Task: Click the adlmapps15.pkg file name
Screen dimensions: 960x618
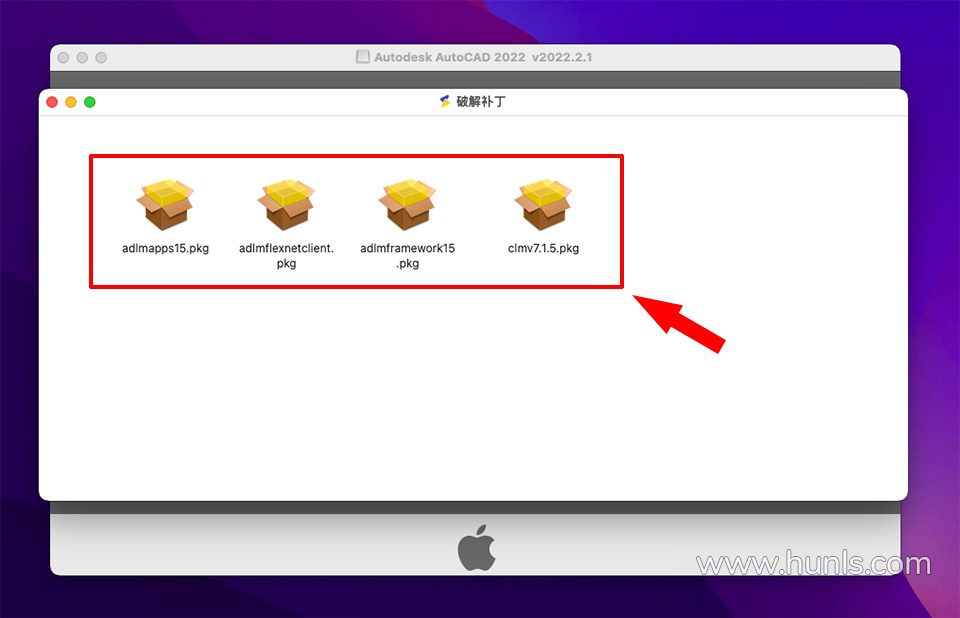Action: (165, 248)
